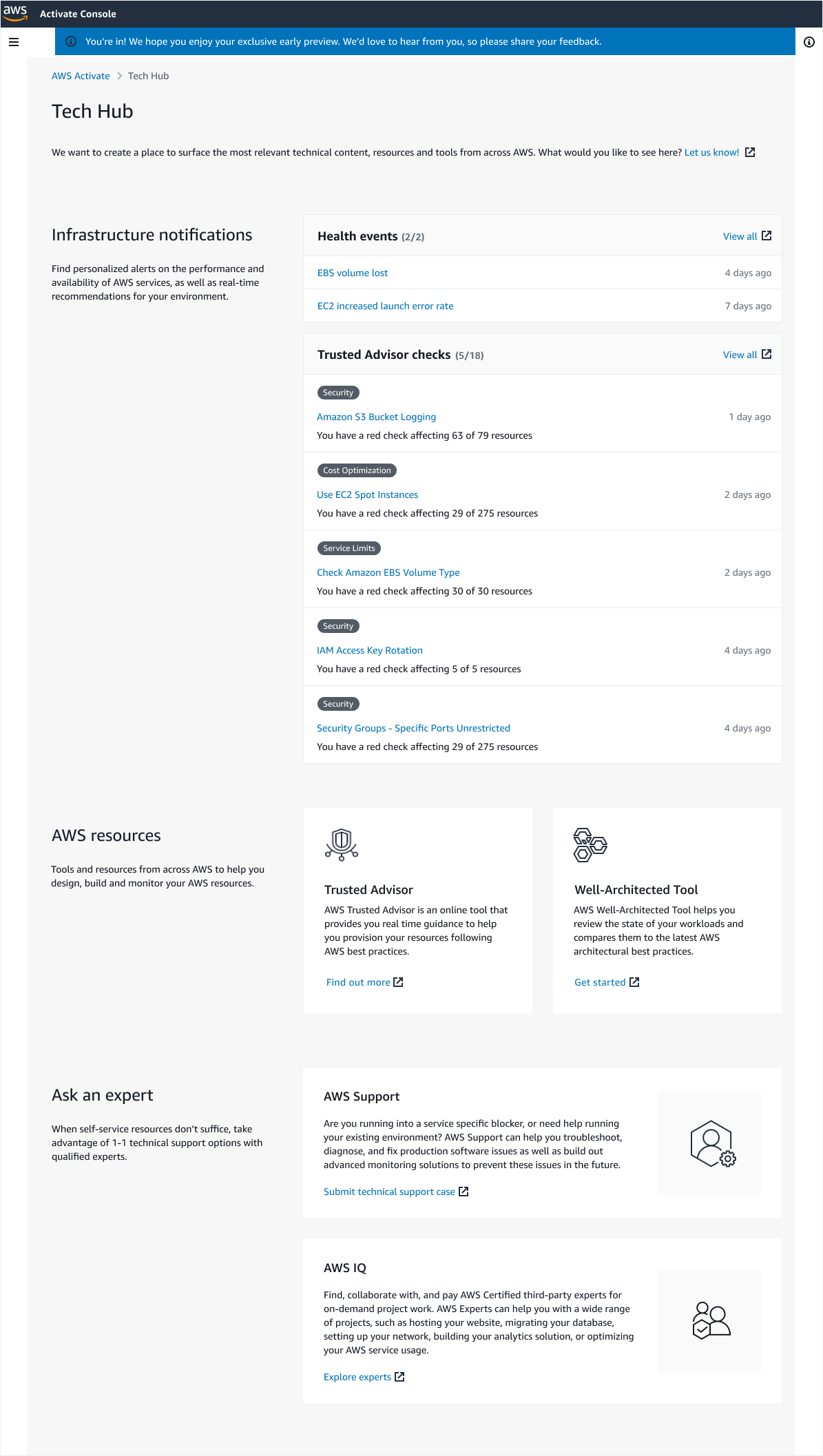Click the Well-Architected Tool card title
Viewport: 823px width, 1456px height.
click(x=636, y=890)
